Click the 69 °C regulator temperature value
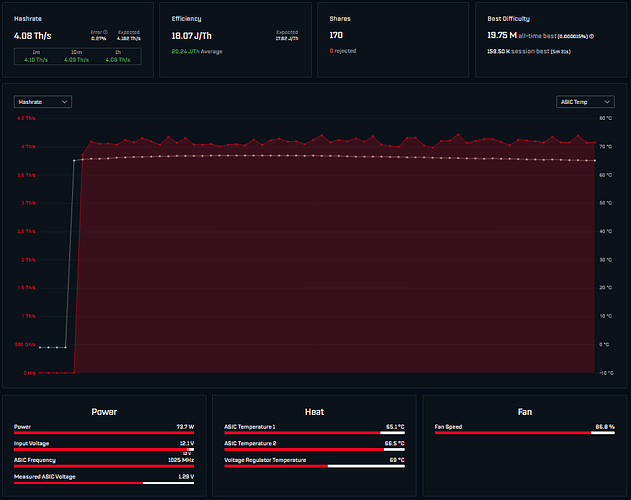This screenshot has height=500, width=631. pos(397,460)
